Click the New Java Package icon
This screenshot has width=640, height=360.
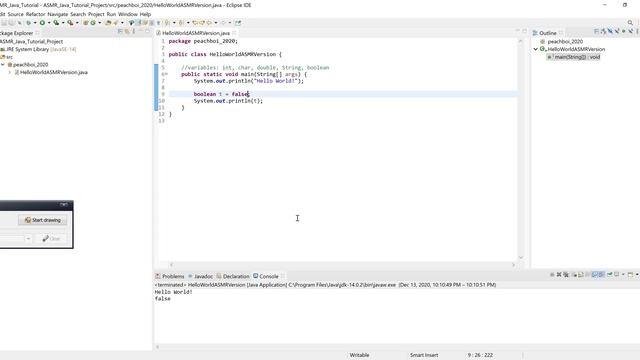pos(85,23)
